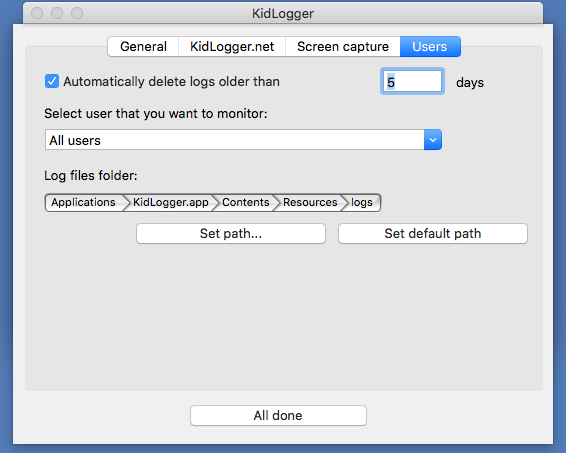Image resolution: width=566 pixels, height=453 pixels.
Task: Open the KidLogger.net tab
Action: 232,47
